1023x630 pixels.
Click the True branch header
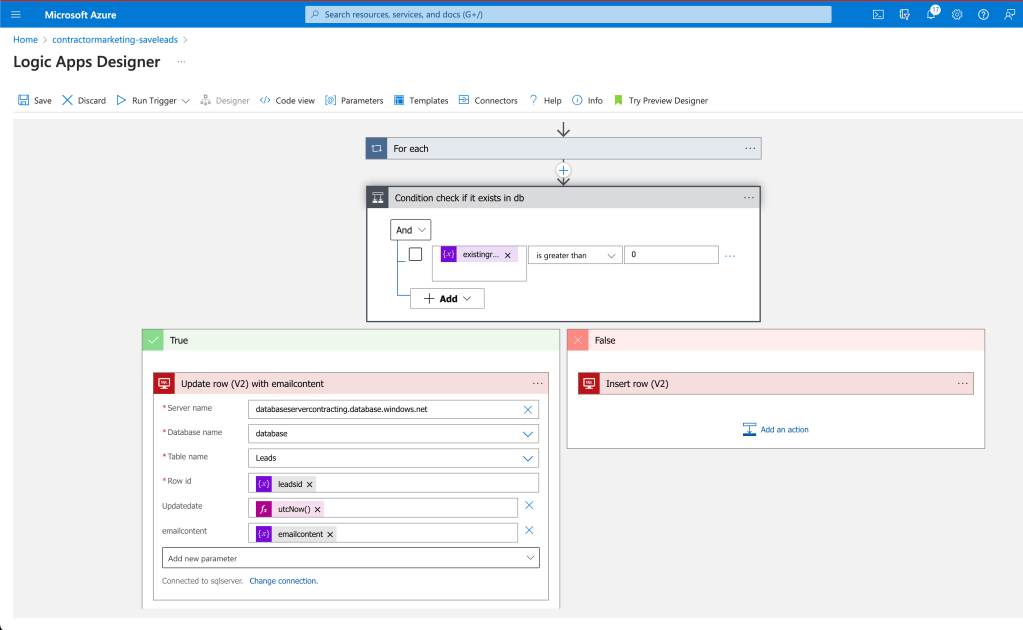351,340
